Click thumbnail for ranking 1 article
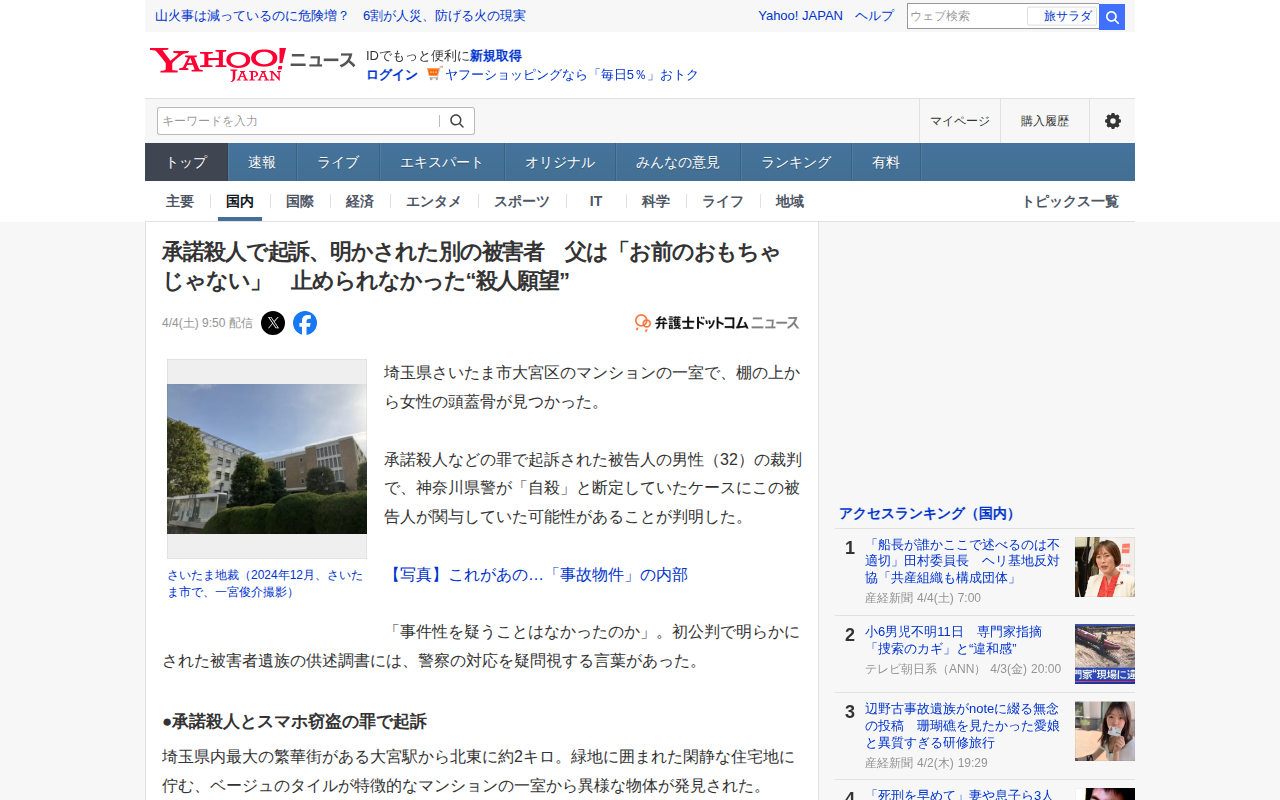This screenshot has height=800, width=1280. pos(1105,567)
